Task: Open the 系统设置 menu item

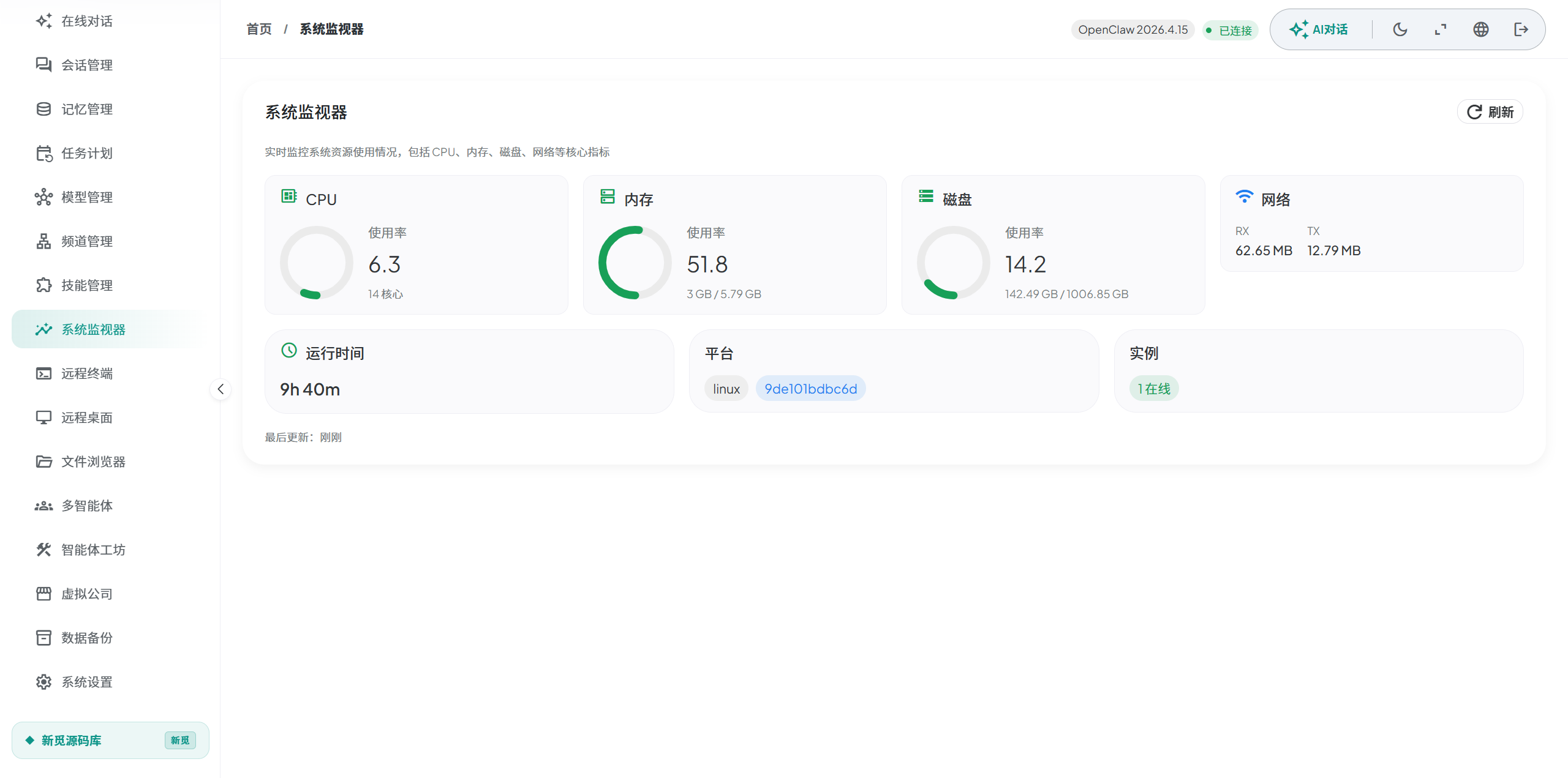Action: [87, 682]
